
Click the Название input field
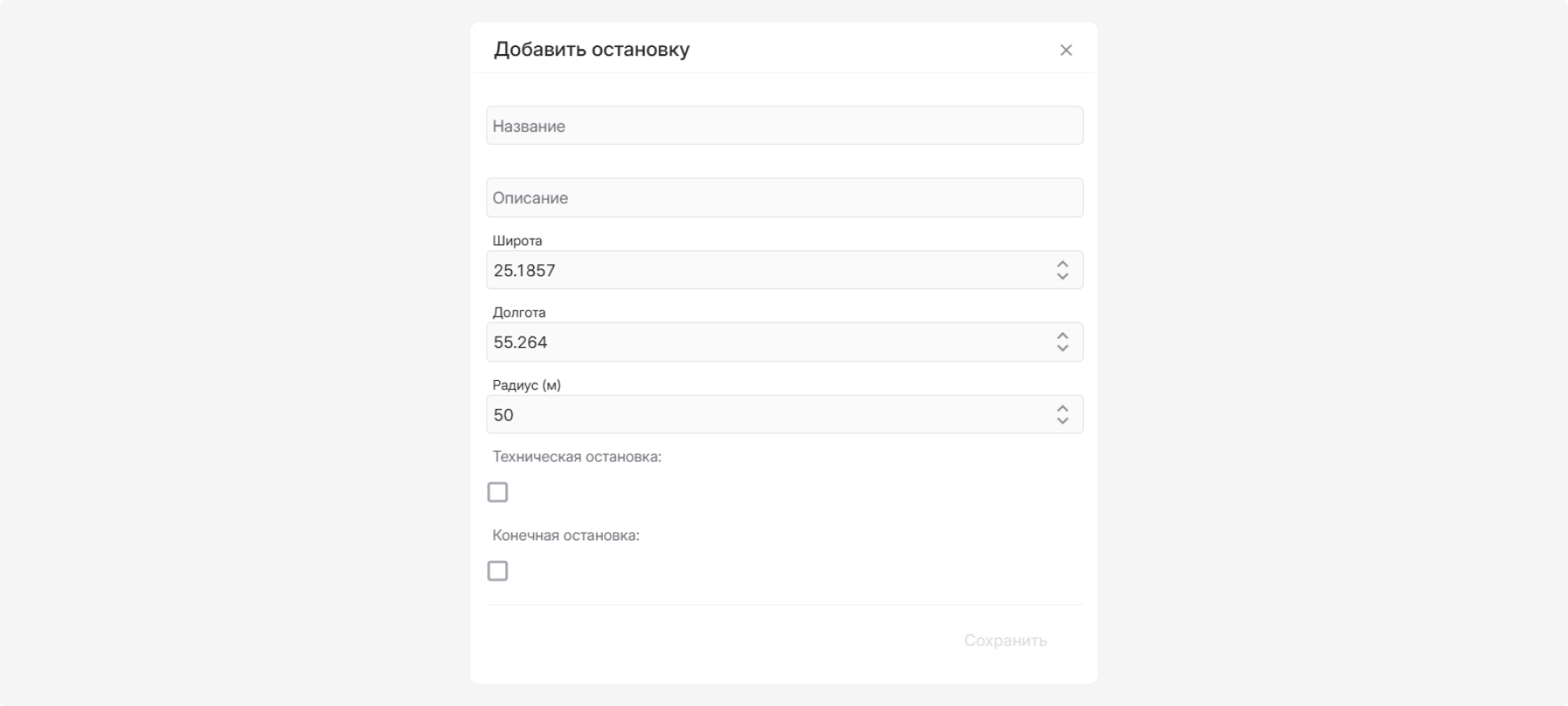pyautogui.click(x=784, y=126)
